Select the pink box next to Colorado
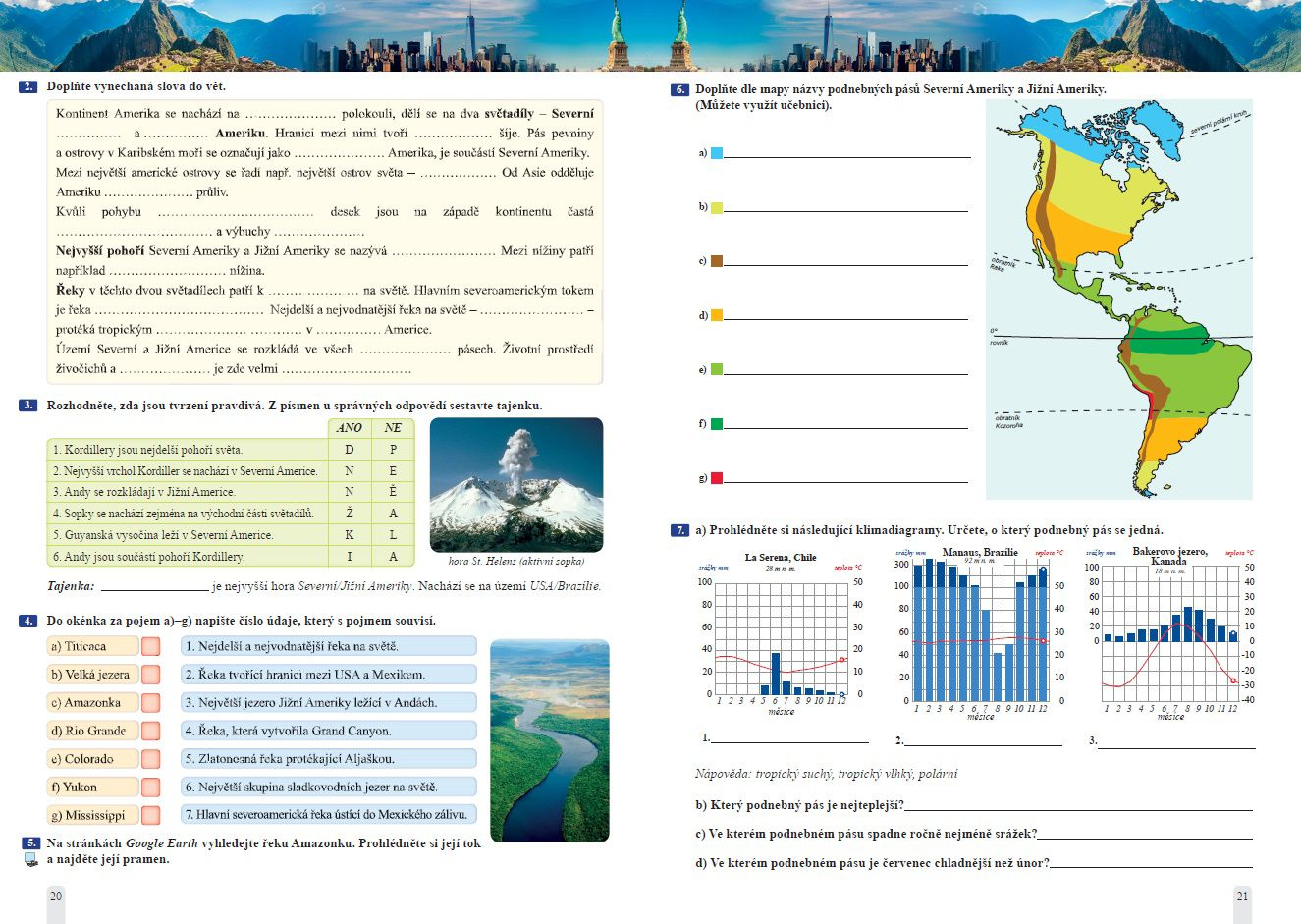 (150, 759)
